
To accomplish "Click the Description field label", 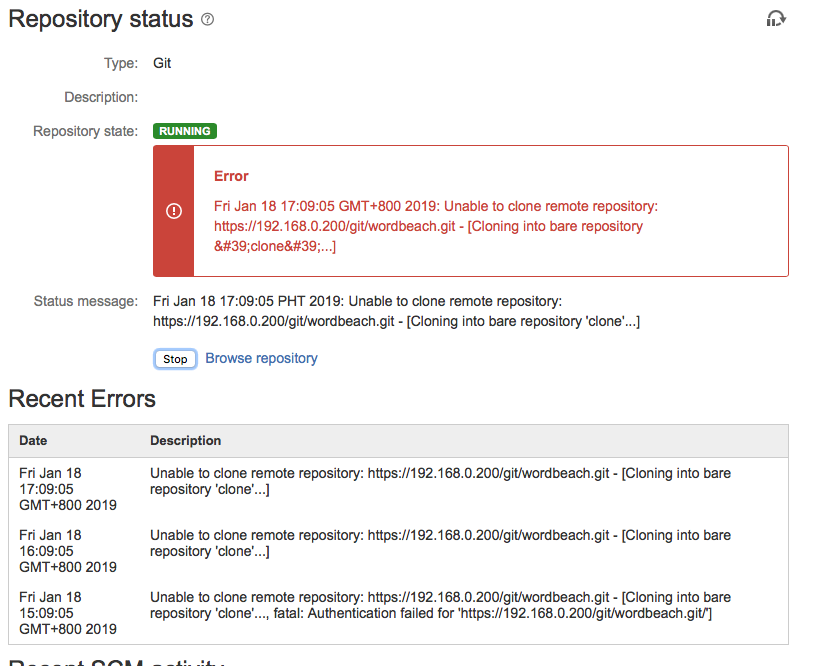I will tap(101, 97).
